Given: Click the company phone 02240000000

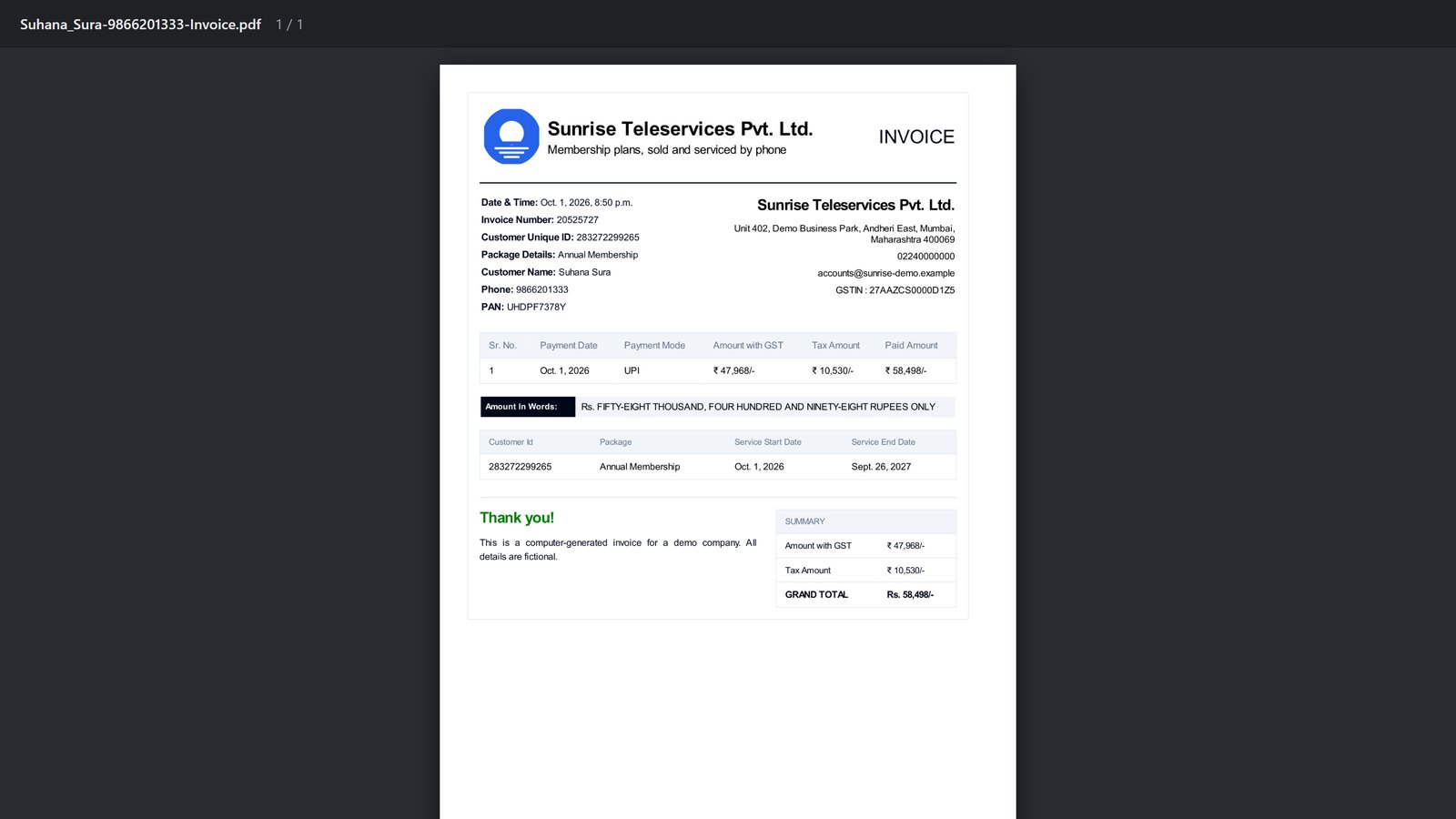Looking at the screenshot, I should point(925,257).
